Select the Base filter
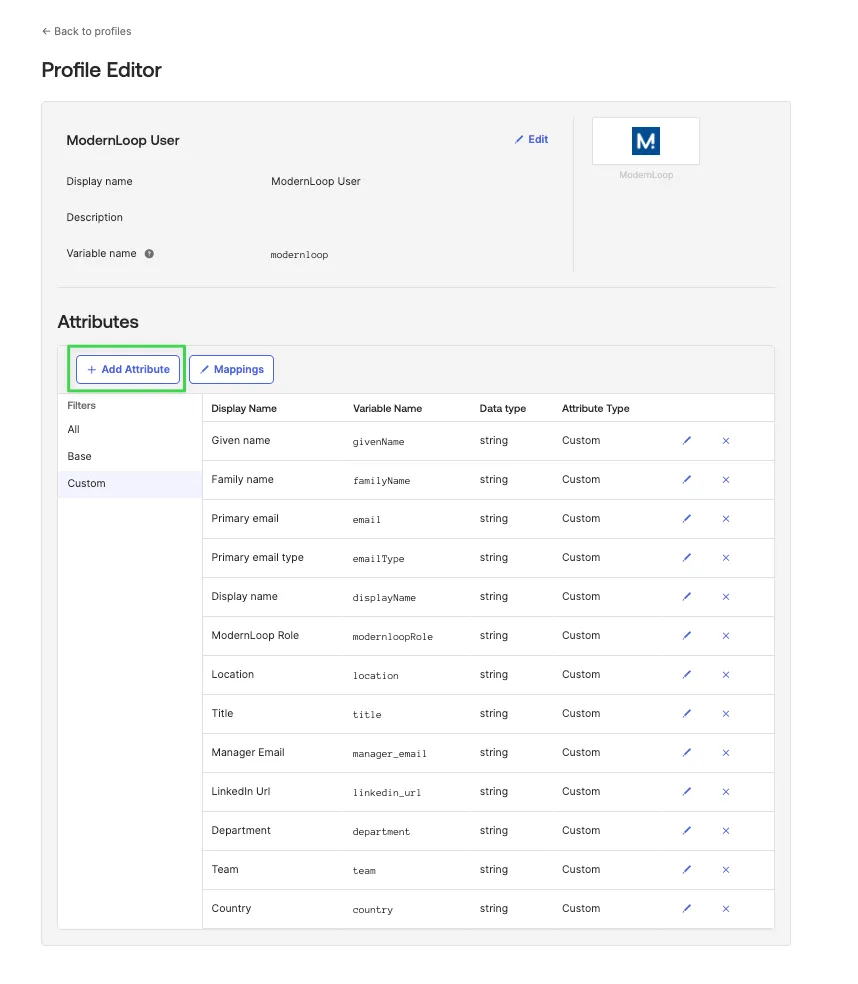 pyautogui.click(x=80, y=456)
